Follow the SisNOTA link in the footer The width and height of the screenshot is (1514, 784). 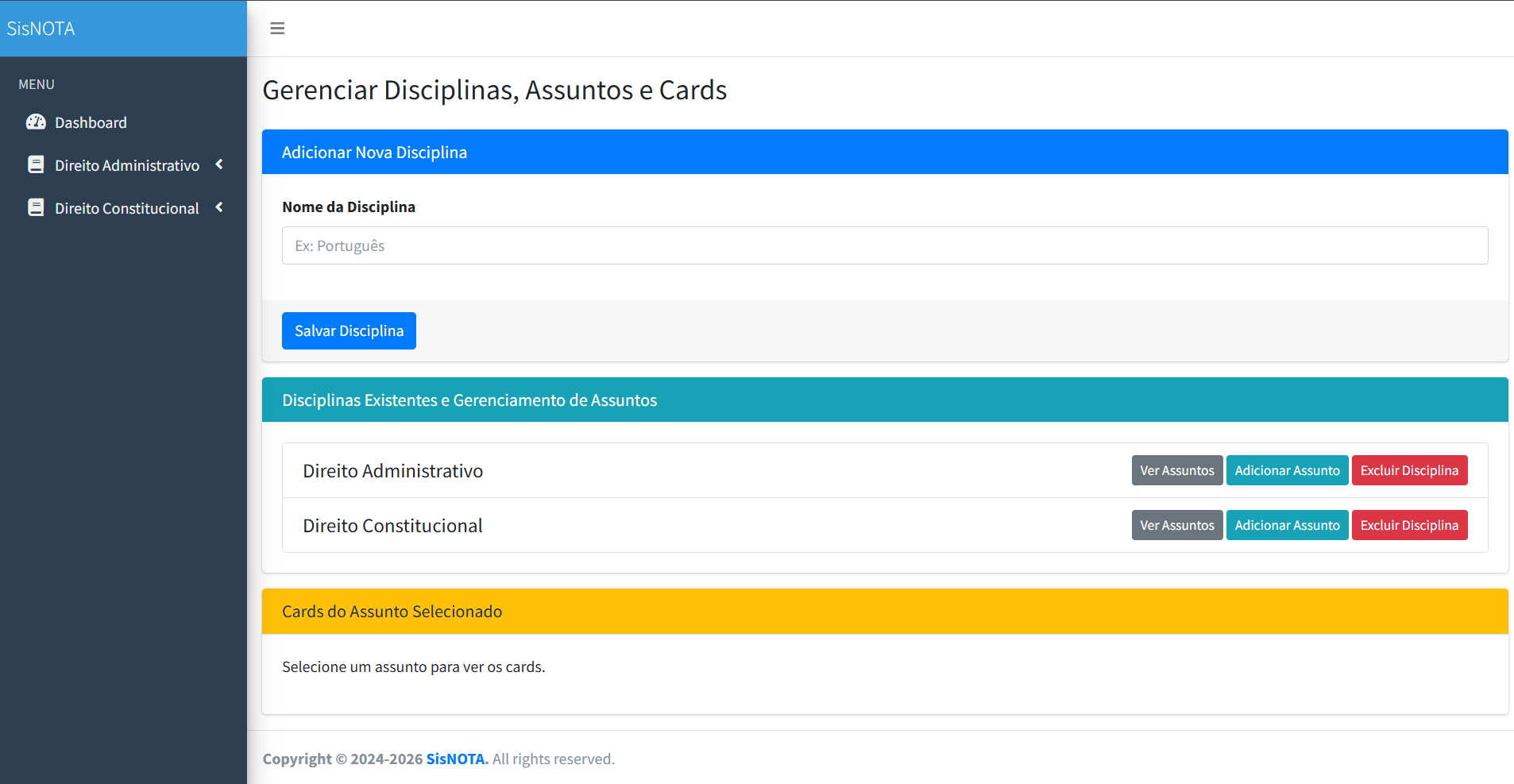(x=457, y=759)
